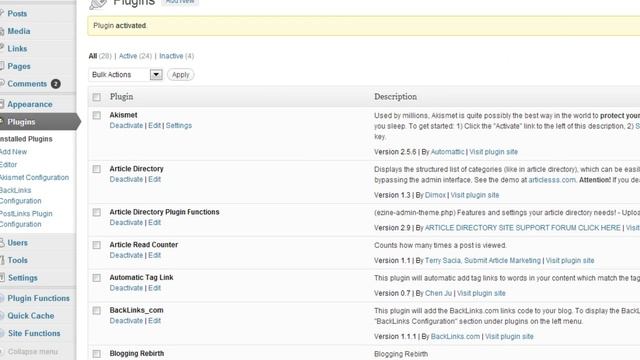Check the Article Read Counter checkbox
Image resolution: width=640 pixels, height=360 pixels.
click(x=96, y=245)
